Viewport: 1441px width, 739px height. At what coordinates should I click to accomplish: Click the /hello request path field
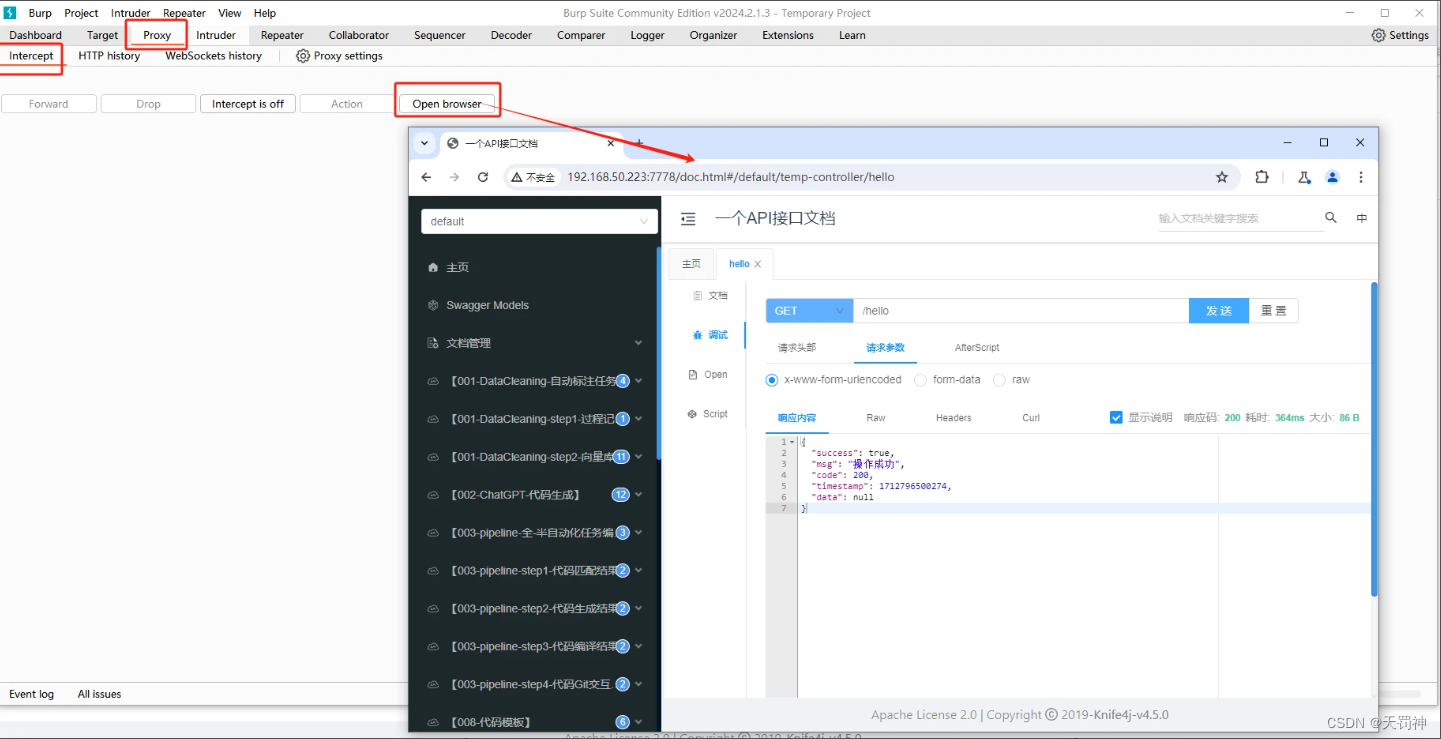1021,311
